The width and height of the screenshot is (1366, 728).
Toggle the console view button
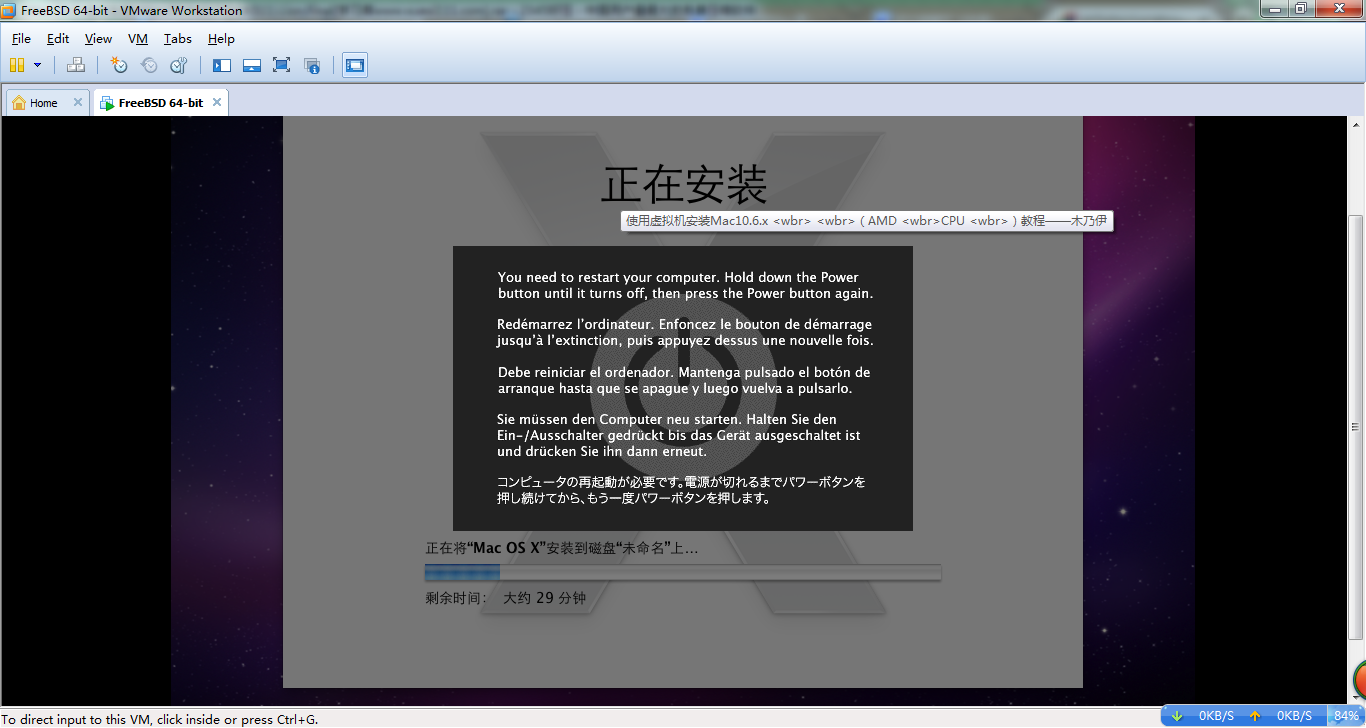pyautogui.click(x=355, y=65)
